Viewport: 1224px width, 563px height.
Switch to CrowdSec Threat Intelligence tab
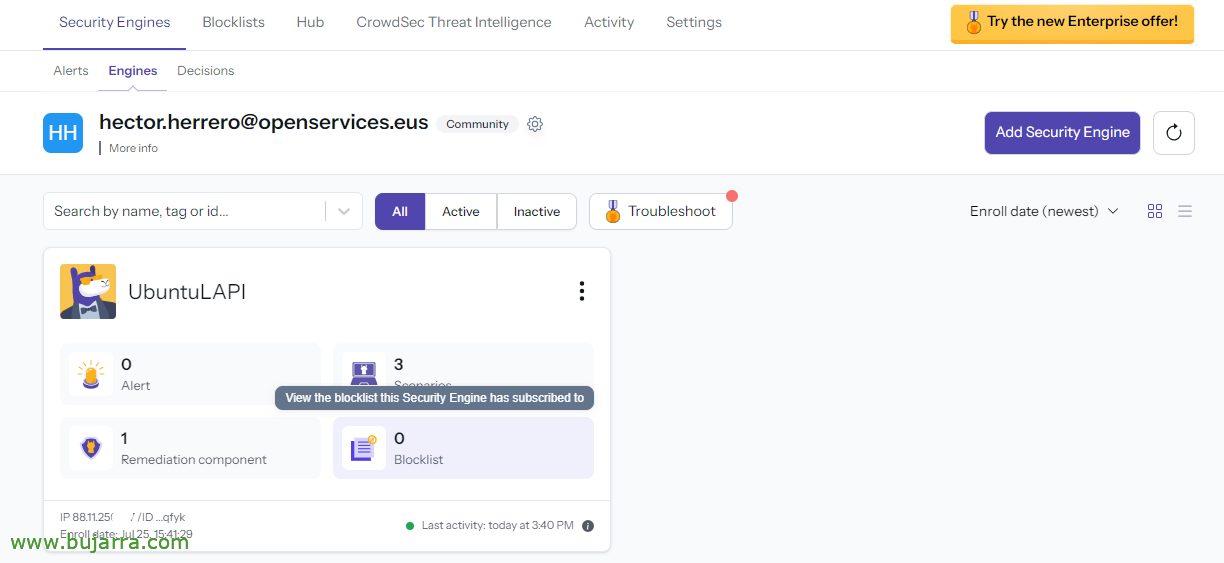(454, 22)
